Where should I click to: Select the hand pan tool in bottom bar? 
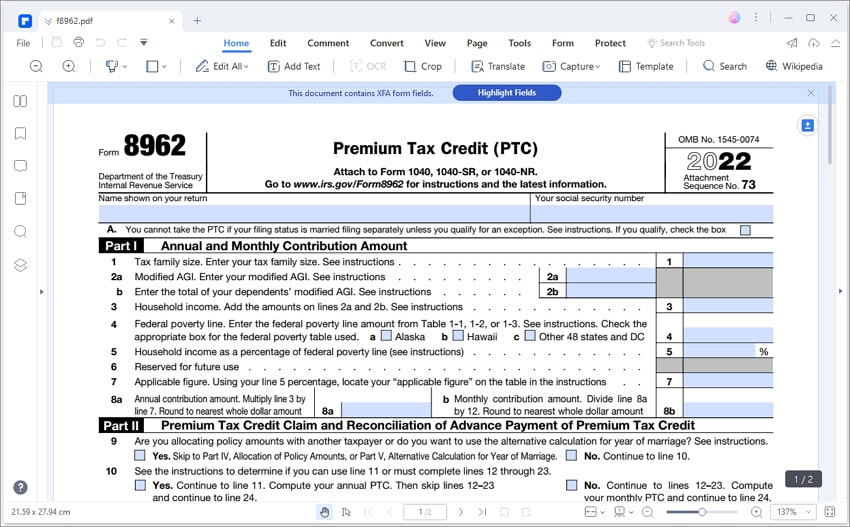click(x=324, y=512)
